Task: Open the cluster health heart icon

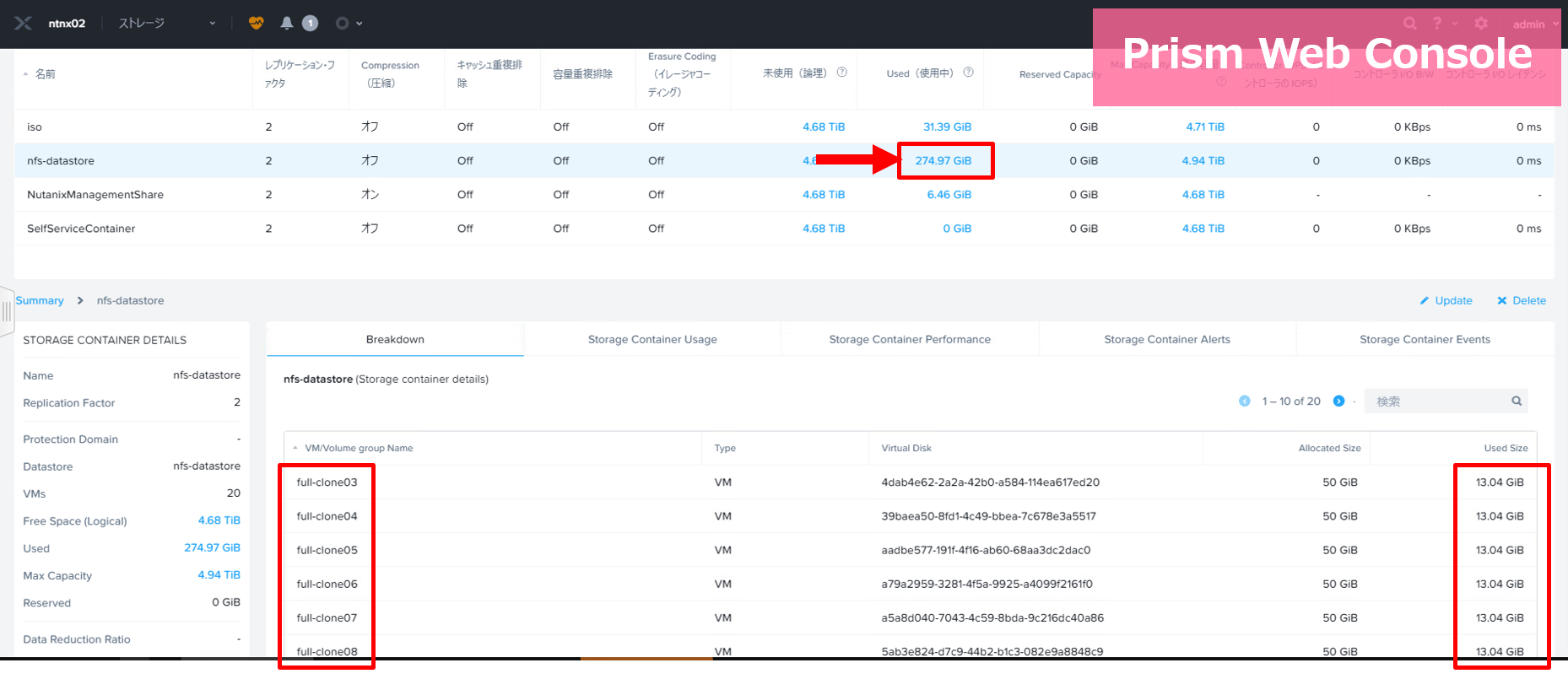Action: (257, 24)
